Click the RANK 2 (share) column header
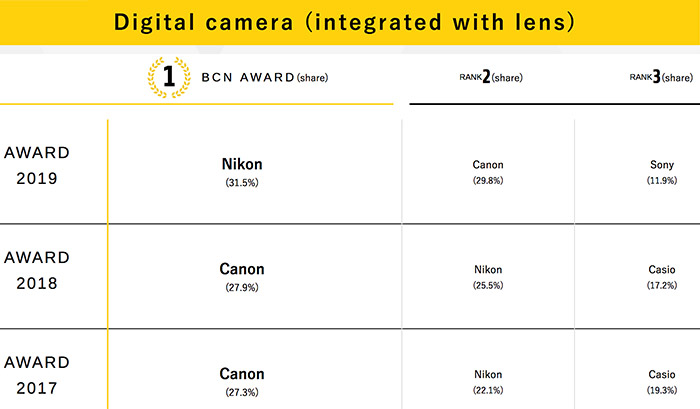 click(491, 77)
